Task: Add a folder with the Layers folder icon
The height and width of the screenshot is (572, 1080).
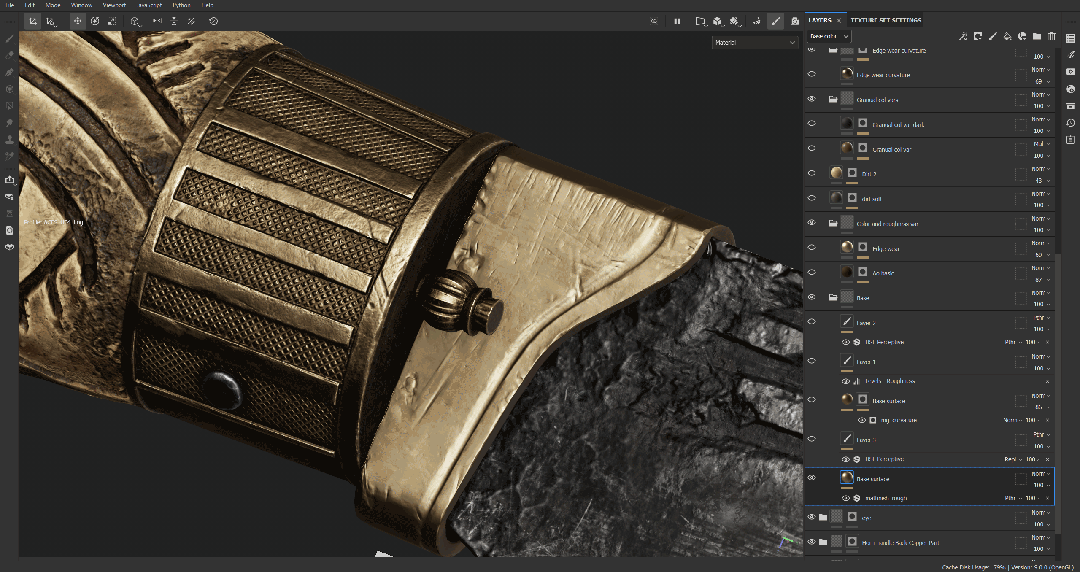Action: (x=1037, y=36)
